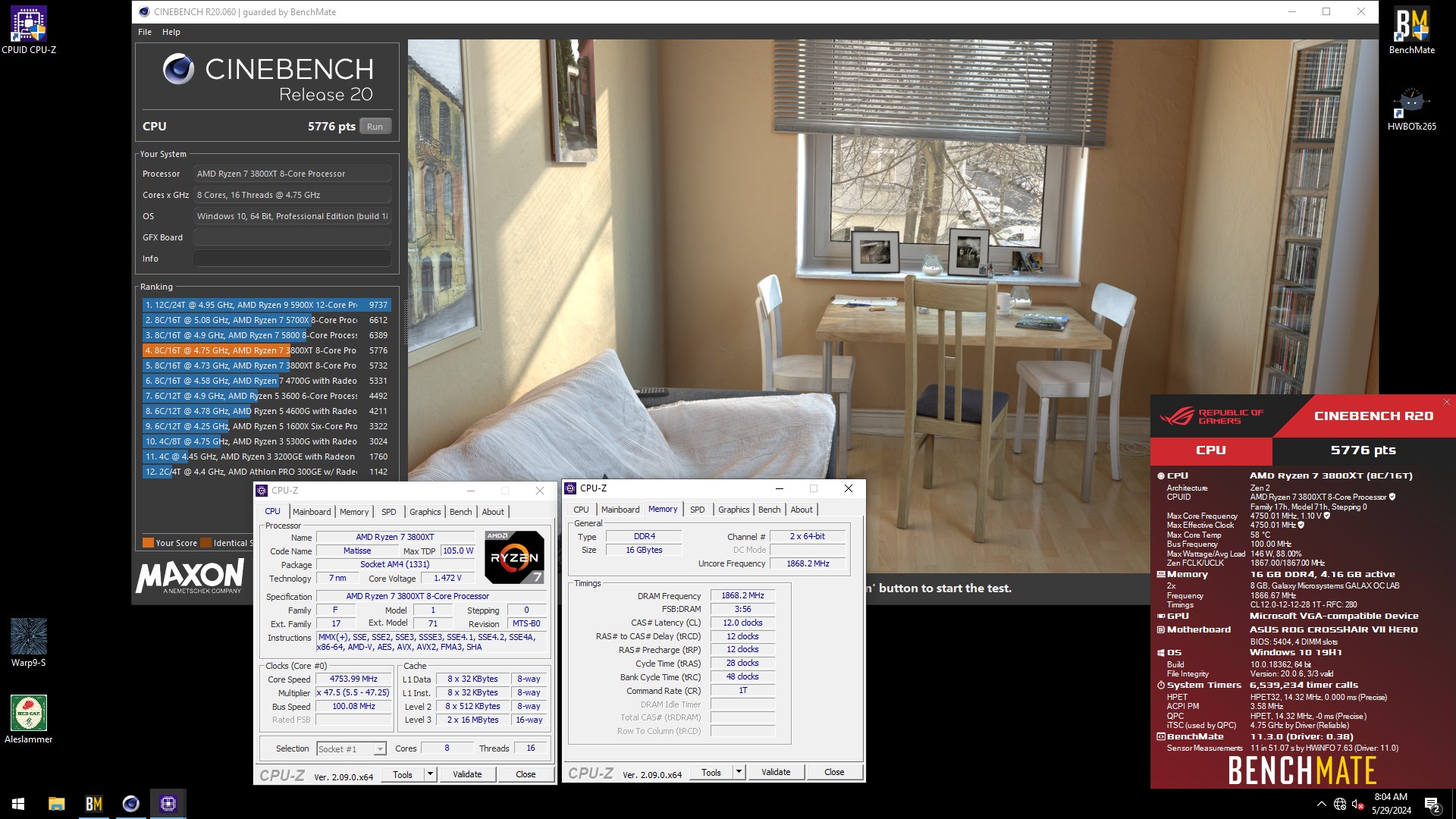Image resolution: width=1456 pixels, height=819 pixels.
Task: Select ranking entry Ryzen 9 5900X 9737
Action: 267,305
